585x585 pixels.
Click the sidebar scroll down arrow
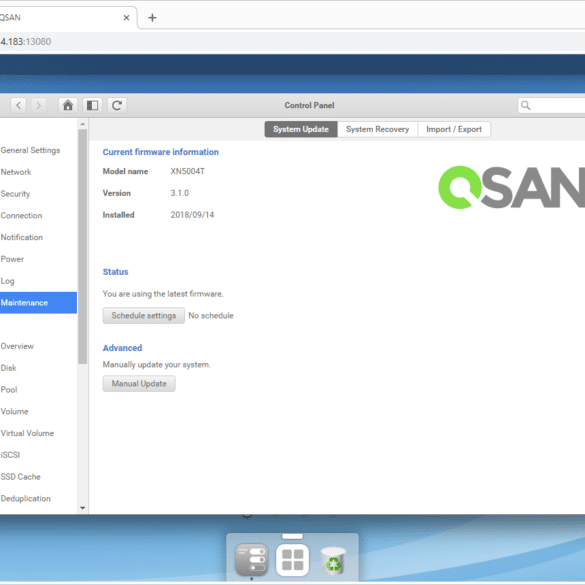[82, 508]
